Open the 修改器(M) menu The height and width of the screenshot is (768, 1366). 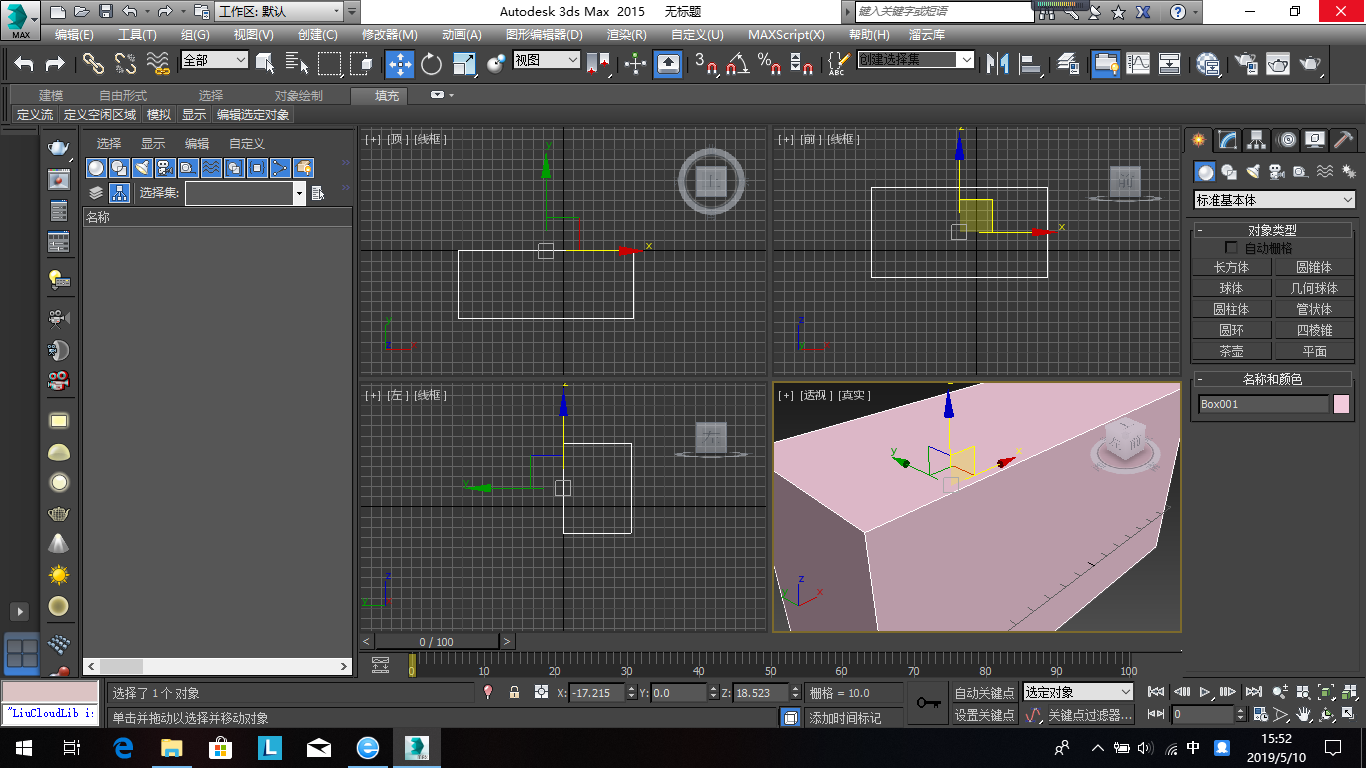(389, 34)
